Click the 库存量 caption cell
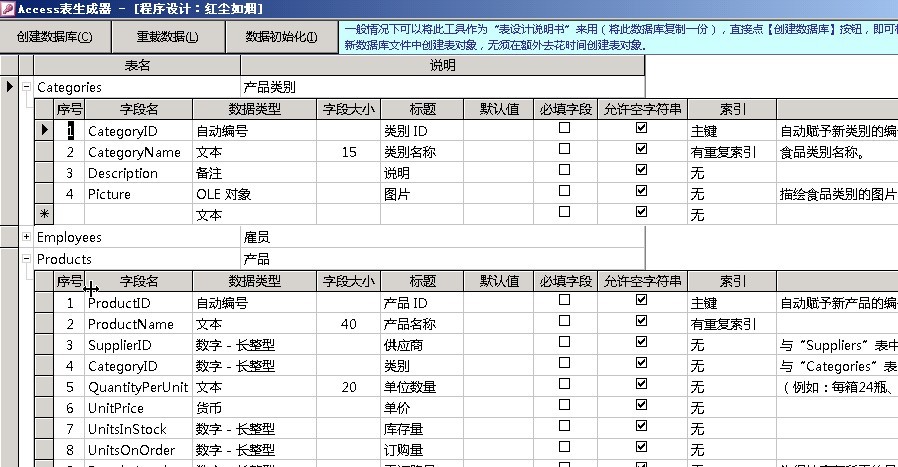This screenshot has height=467, width=898. pos(422,429)
